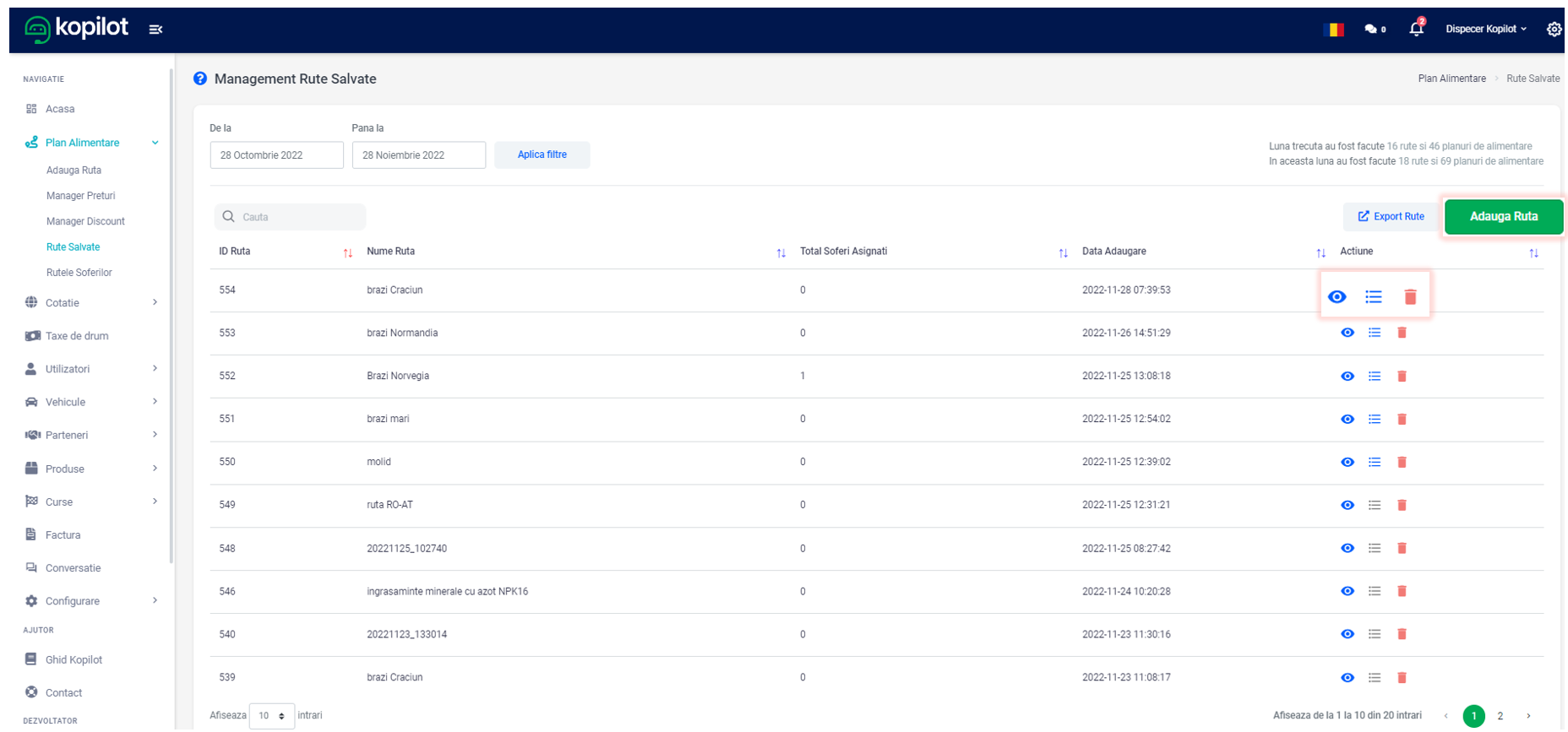
Task: Collapse sidebar using hamburger menu icon
Action: tap(155, 30)
